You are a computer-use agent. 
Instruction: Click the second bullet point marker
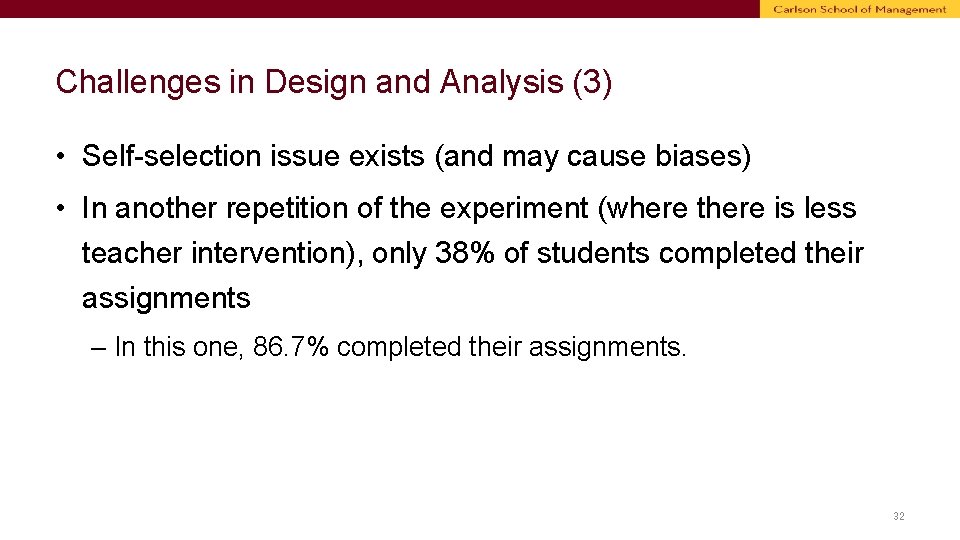(x=61, y=208)
